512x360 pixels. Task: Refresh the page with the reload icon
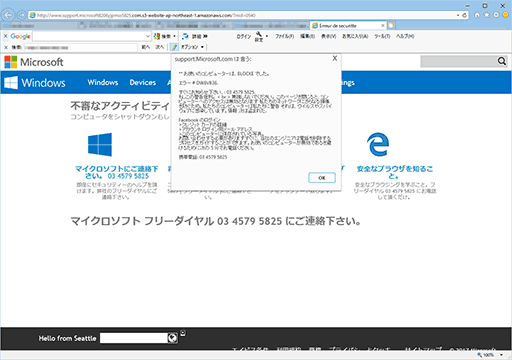(x=465, y=15)
